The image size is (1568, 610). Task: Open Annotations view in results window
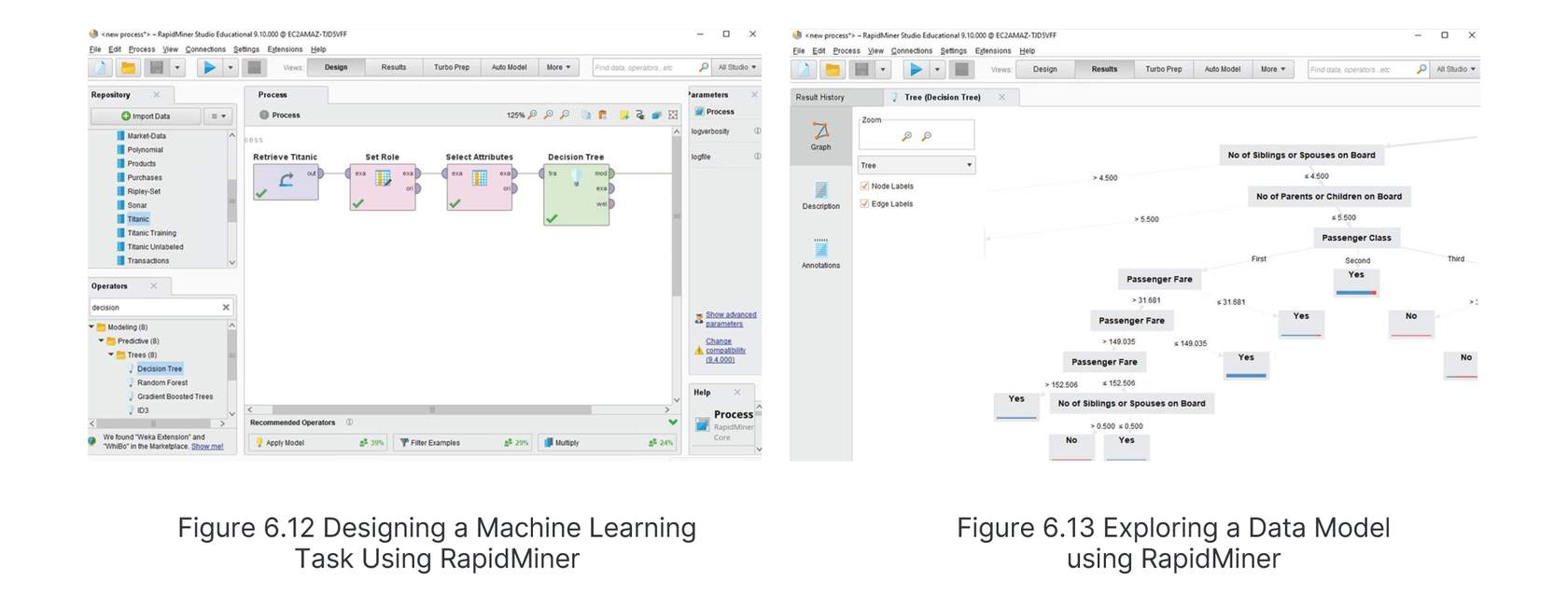click(820, 254)
